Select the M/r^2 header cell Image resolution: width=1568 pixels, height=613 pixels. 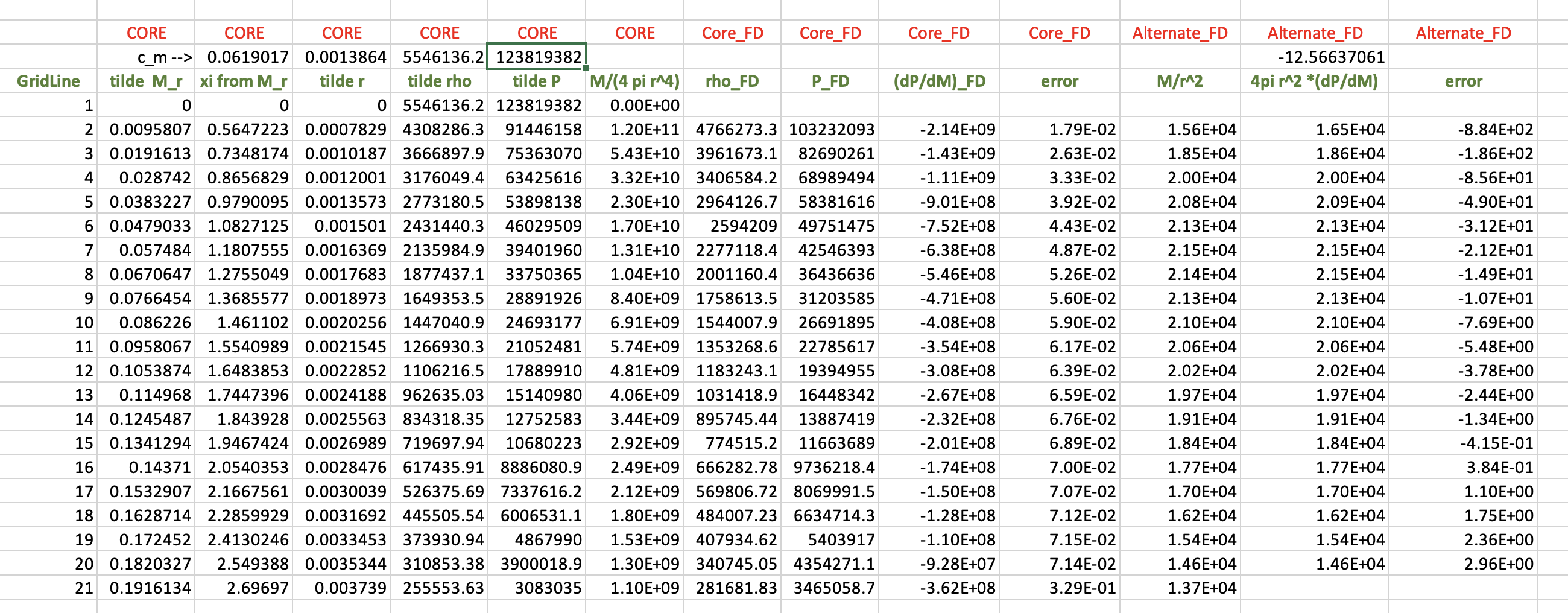(1180, 81)
